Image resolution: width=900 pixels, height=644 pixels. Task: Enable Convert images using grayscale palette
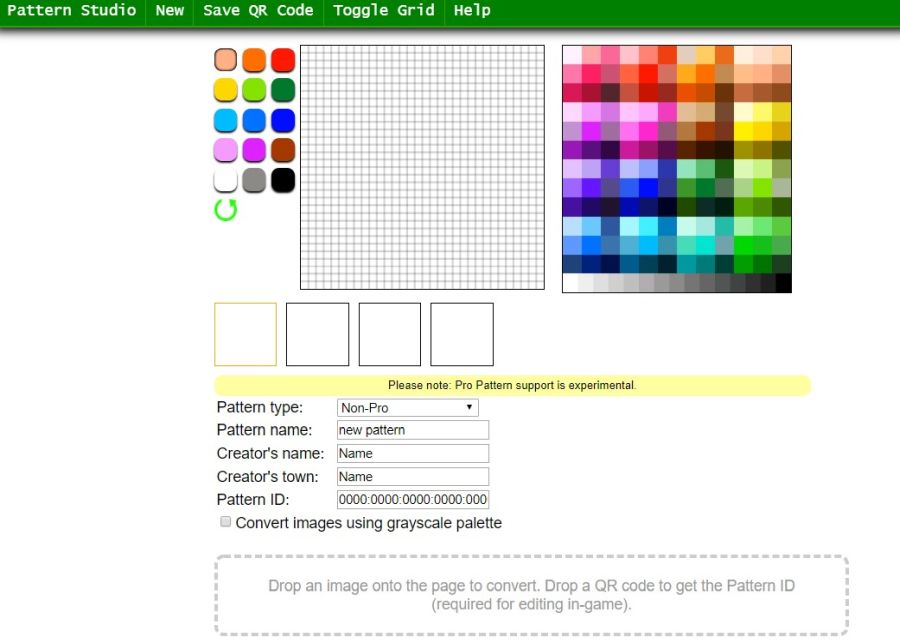pos(226,522)
